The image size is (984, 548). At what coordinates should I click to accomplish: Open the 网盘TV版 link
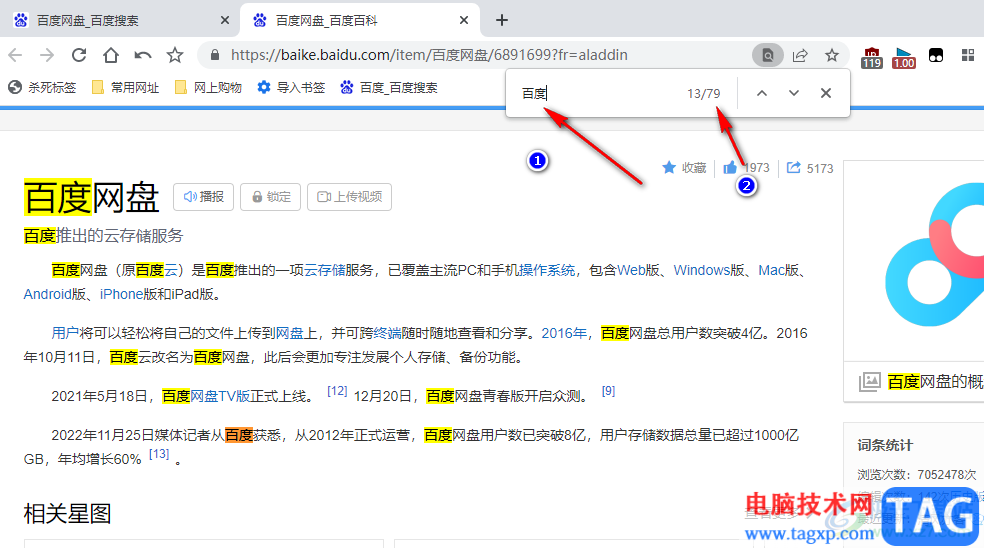(x=220, y=397)
